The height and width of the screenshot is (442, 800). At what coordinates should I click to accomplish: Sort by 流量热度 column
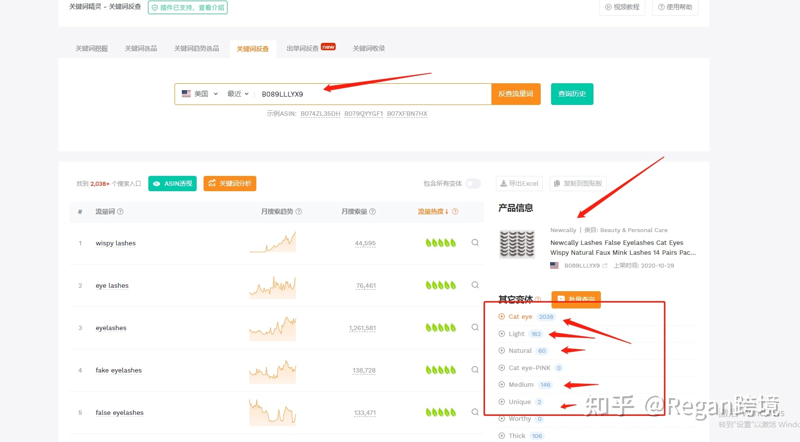(x=433, y=211)
